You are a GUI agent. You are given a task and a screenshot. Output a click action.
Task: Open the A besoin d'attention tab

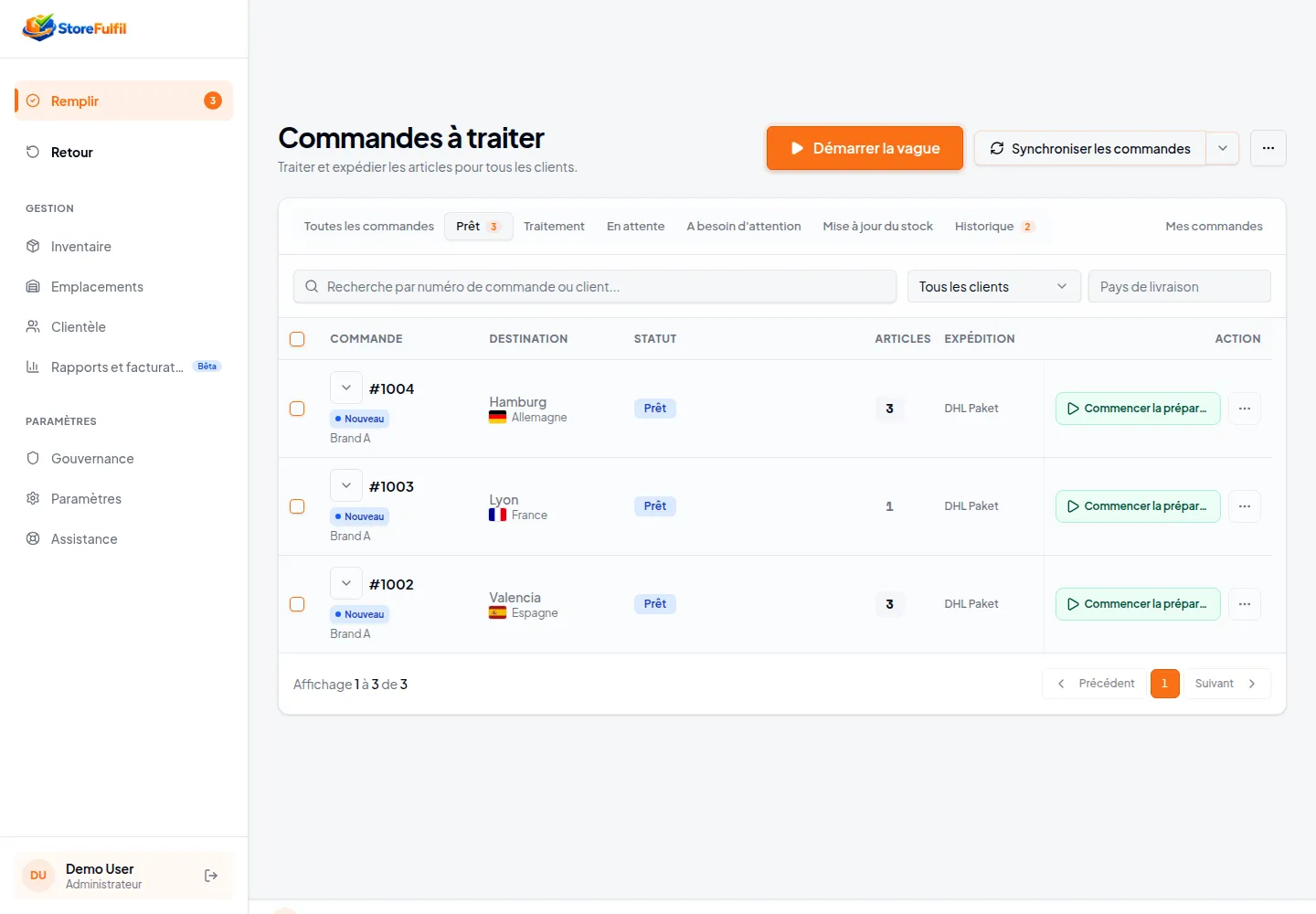744,226
